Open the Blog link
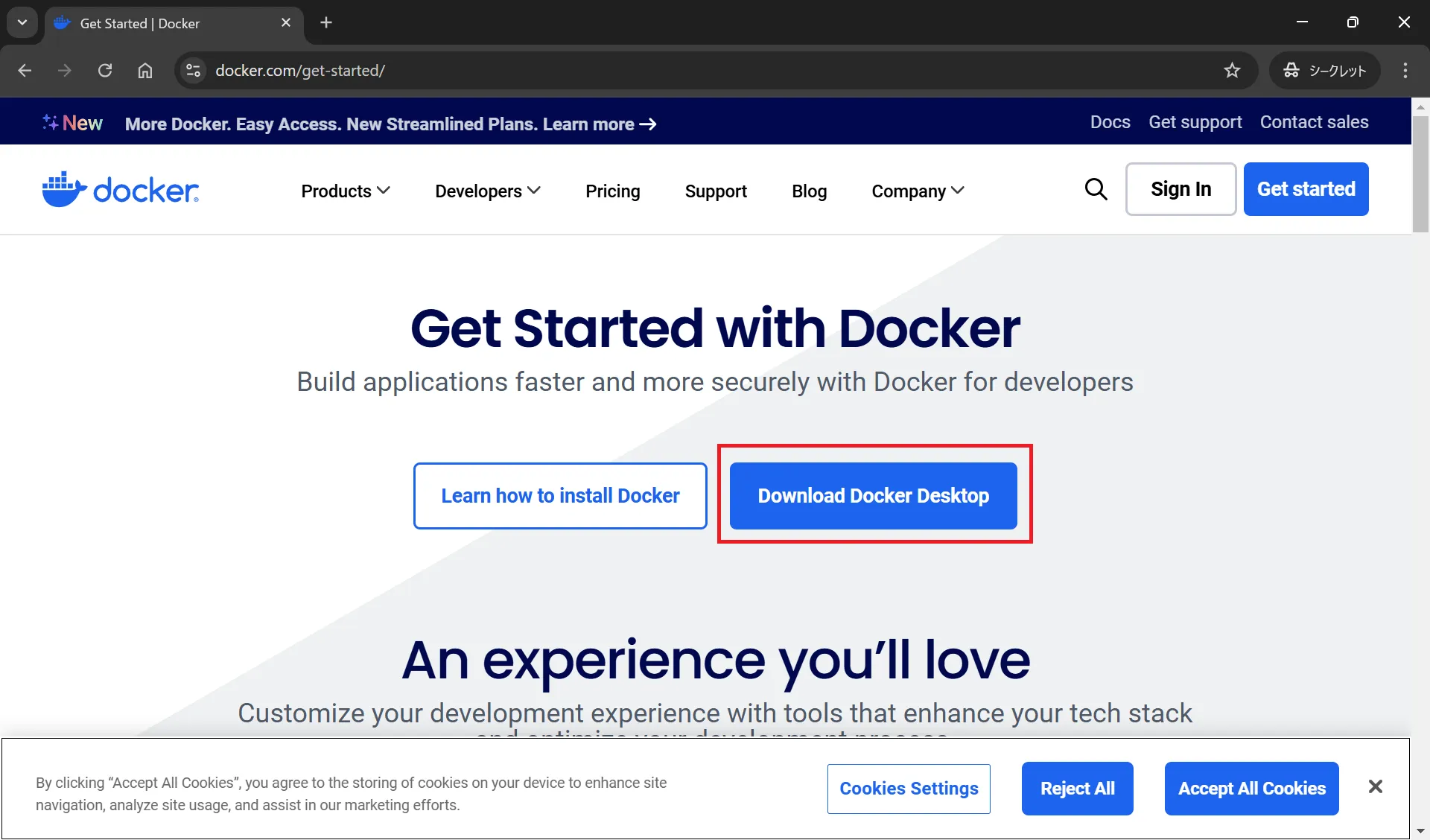Image resolution: width=1430 pixels, height=840 pixels. (x=810, y=191)
